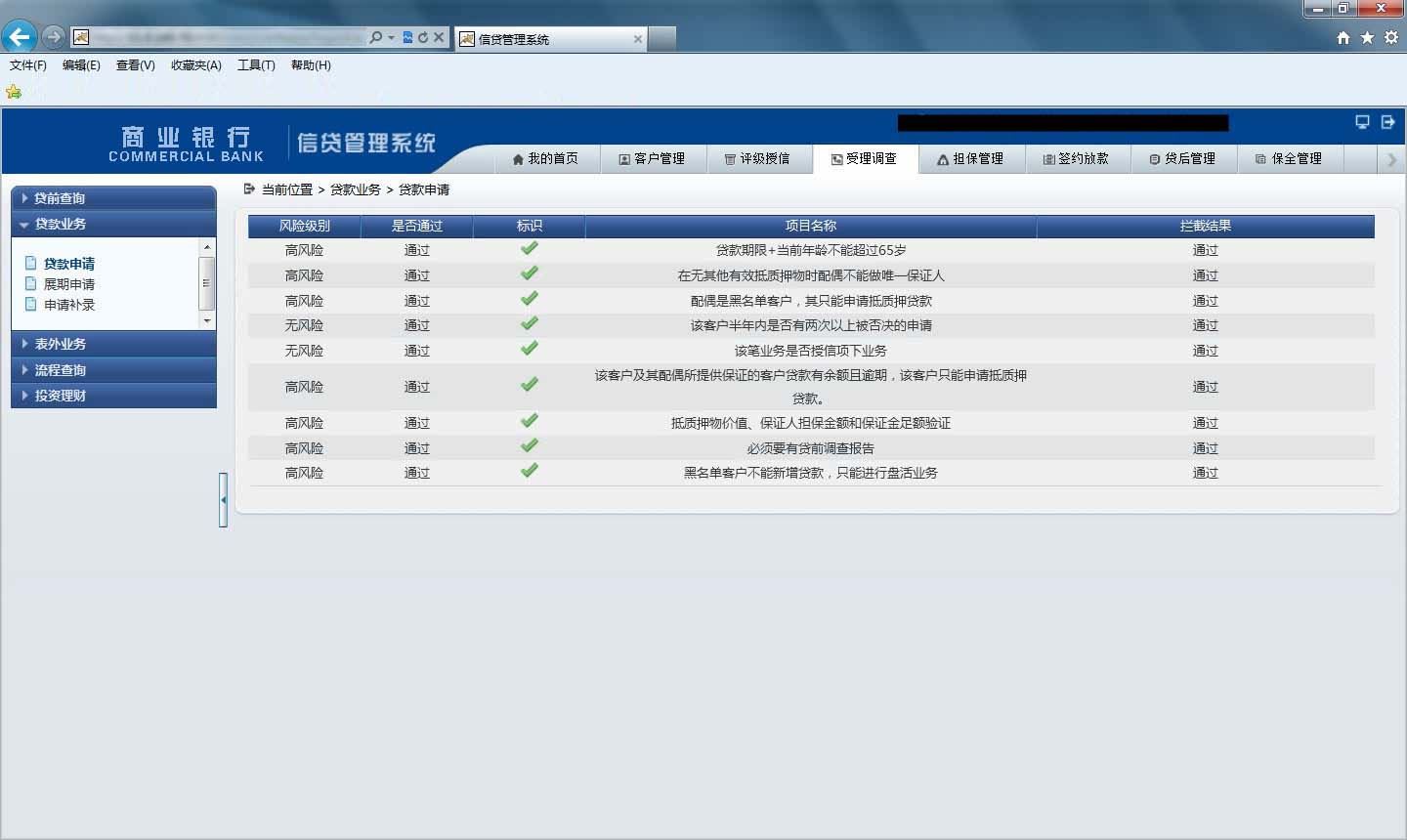Screen dimensions: 1407x840
Task: Close the 信贷管理系统 browser tab
Action: [x=638, y=39]
